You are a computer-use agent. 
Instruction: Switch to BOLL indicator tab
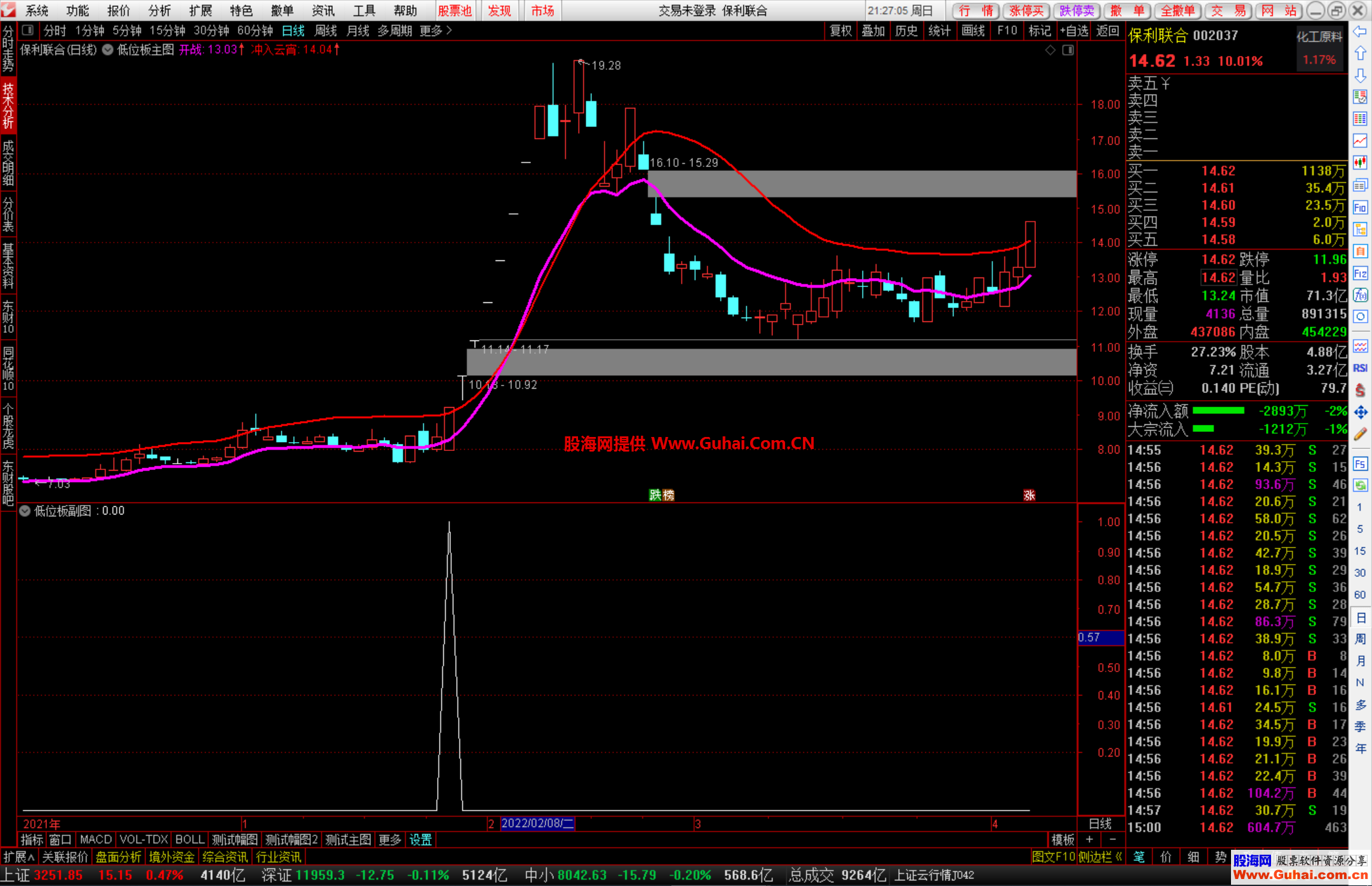(x=190, y=840)
